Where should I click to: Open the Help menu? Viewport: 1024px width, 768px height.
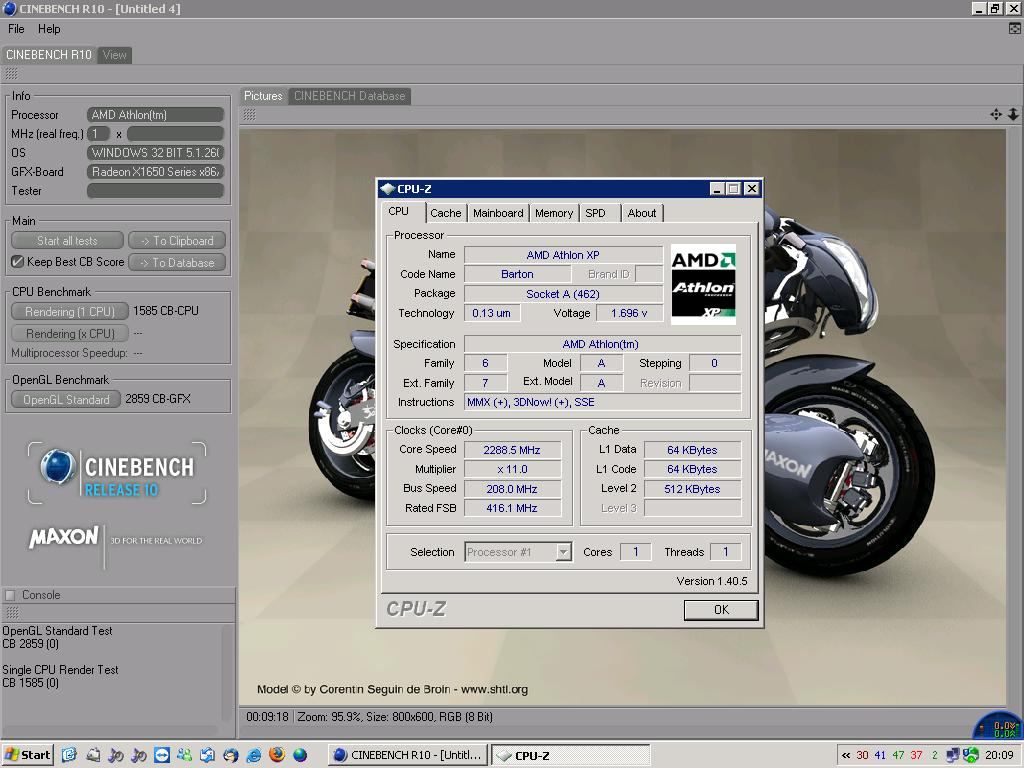49,29
